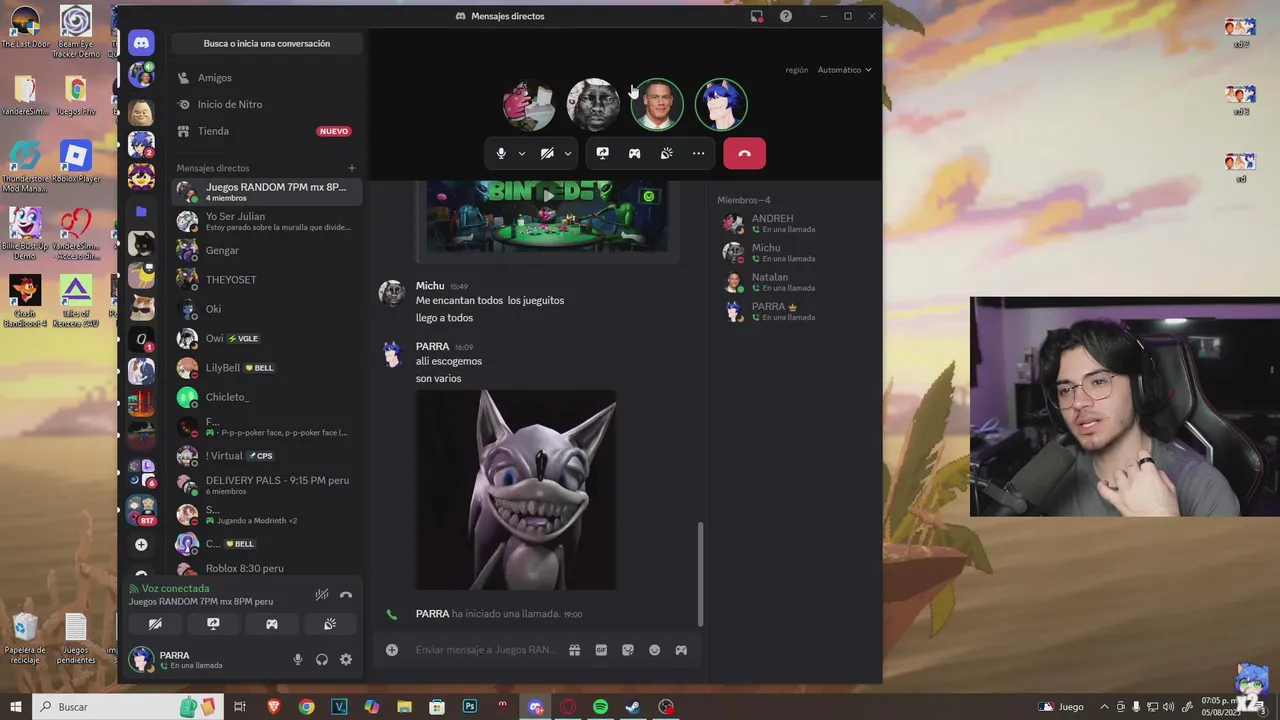Open Gengar direct message
This screenshot has height=720, width=1280.
266,250
